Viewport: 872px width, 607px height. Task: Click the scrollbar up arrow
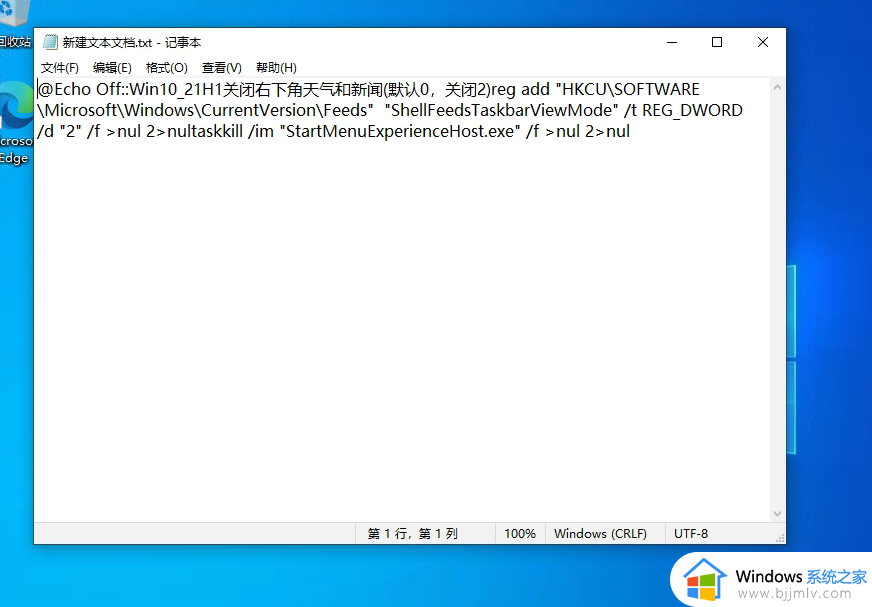pyautogui.click(x=777, y=87)
